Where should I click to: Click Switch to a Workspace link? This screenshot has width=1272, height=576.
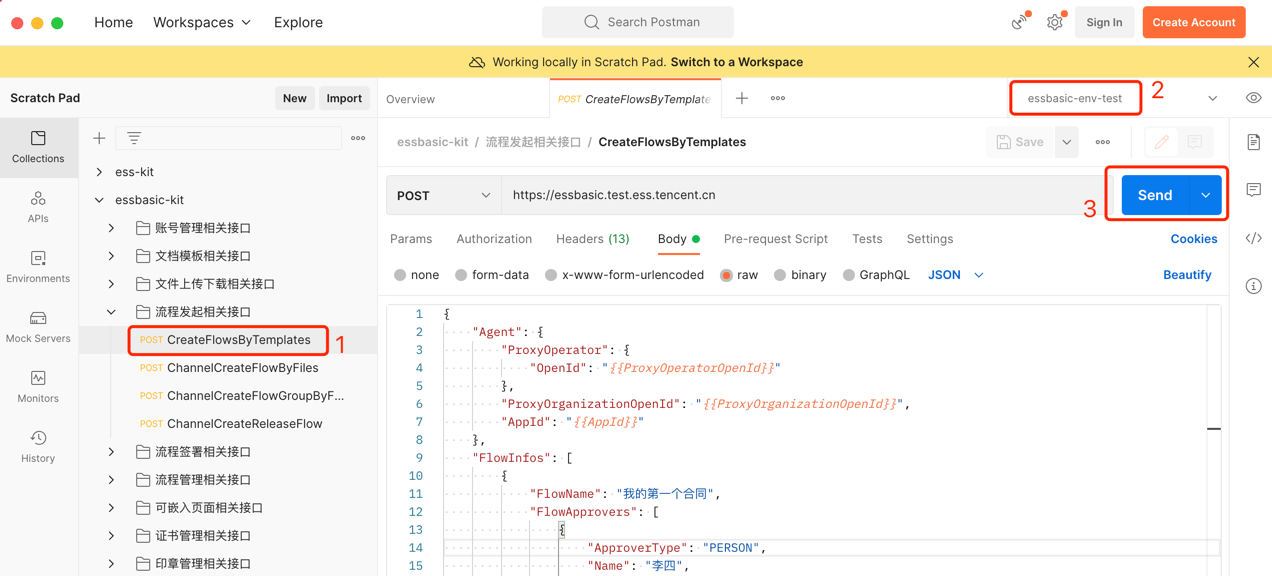[737, 62]
